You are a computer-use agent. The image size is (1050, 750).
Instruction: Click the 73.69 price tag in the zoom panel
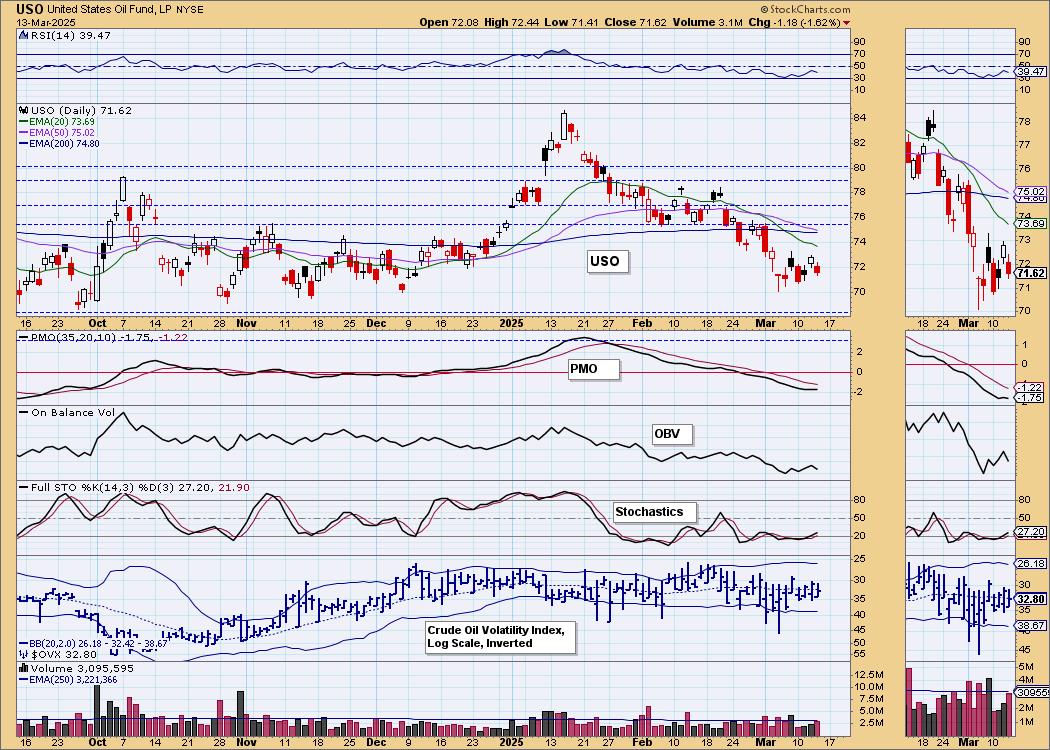(x=1031, y=223)
